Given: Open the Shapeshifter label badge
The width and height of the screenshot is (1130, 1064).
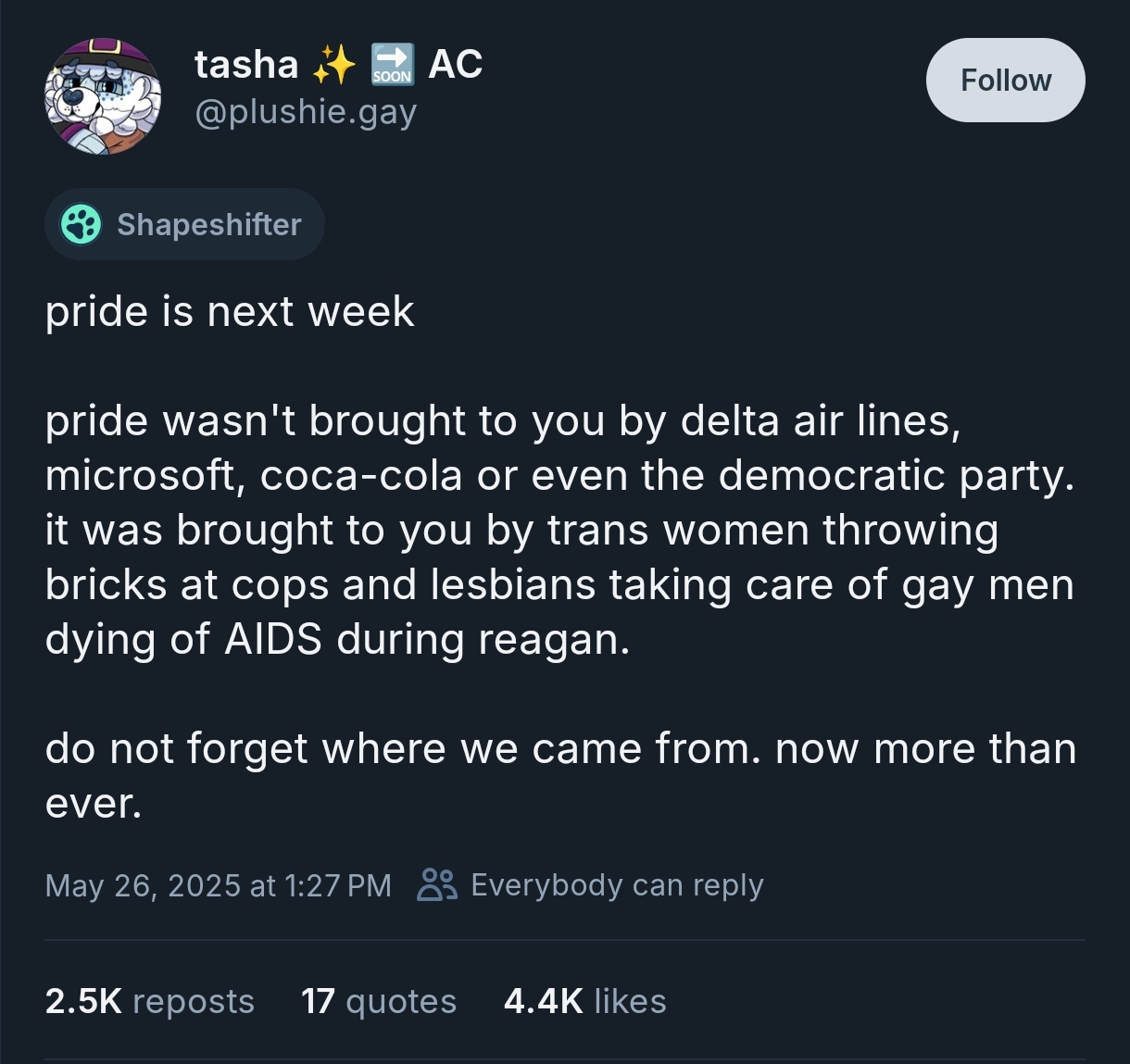Looking at the screenshot, I should [184, 224].
